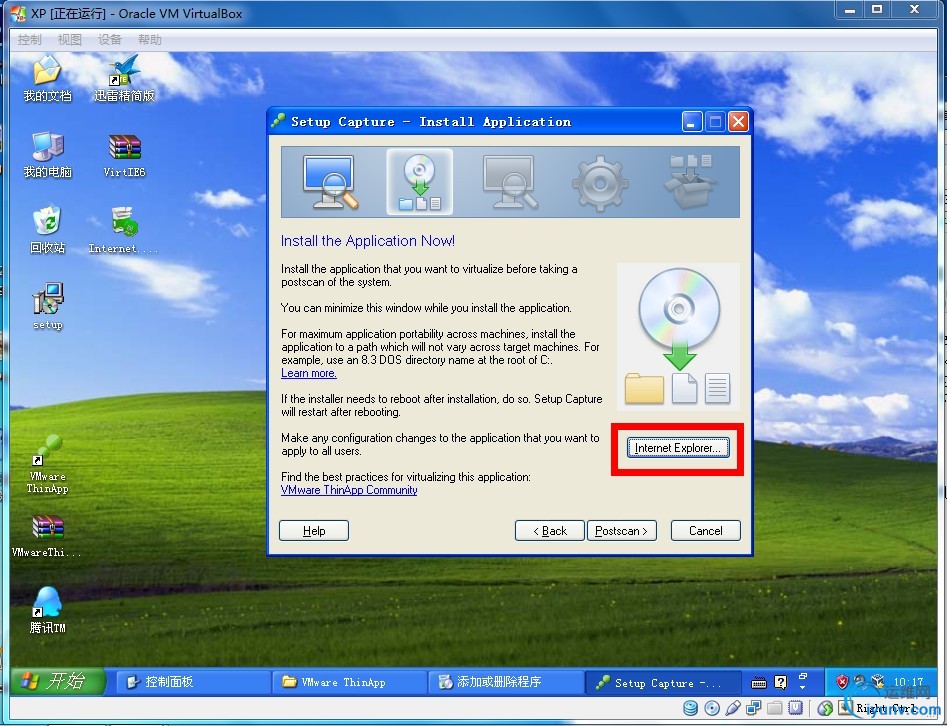Click the VirtualBox optical disc status icon

pyautogui.click(x=712, y=708)
